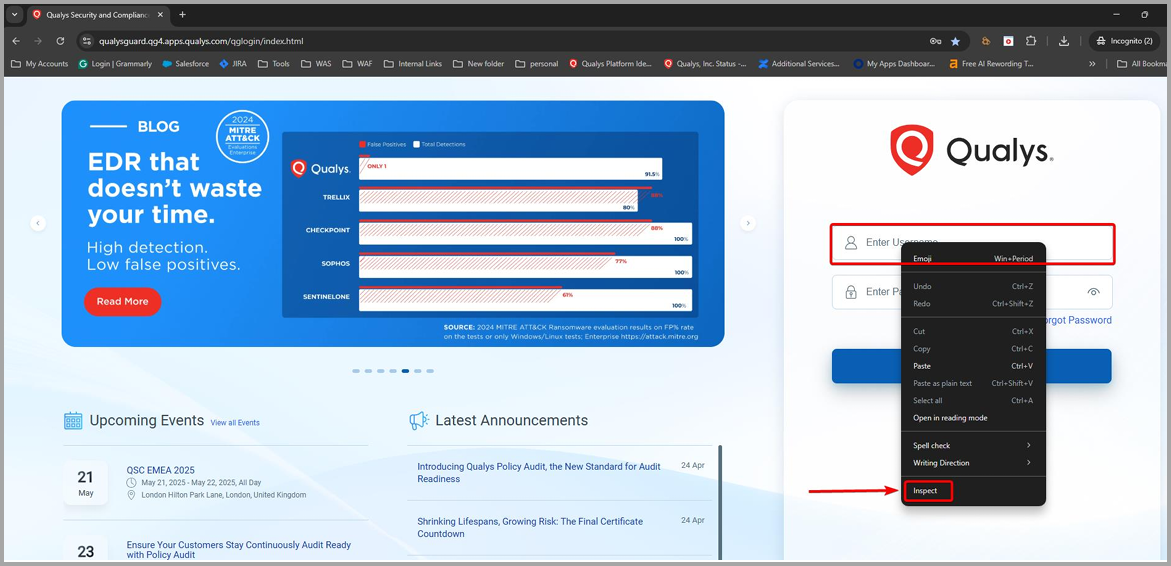Screen dimensions: 1171x566
Task: Go forward to next page
Action: coord(37,41)
